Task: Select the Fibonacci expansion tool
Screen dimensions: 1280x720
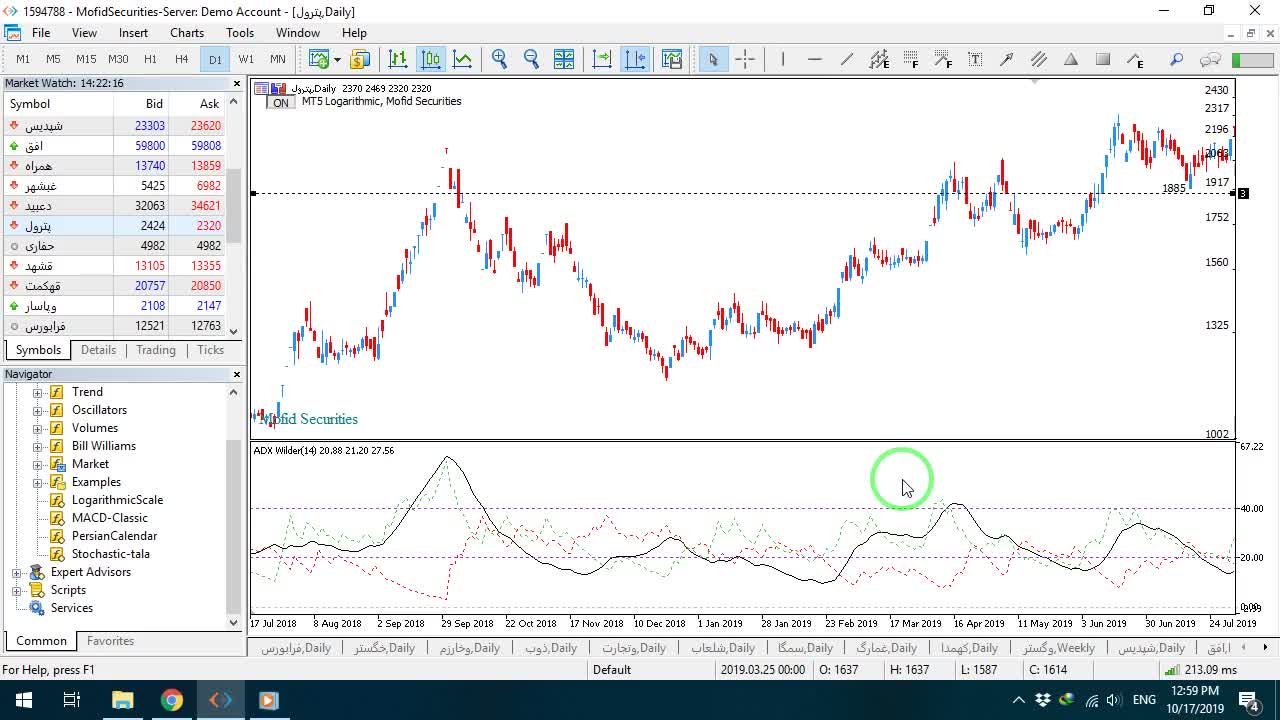Action: [x=943, y=59]
